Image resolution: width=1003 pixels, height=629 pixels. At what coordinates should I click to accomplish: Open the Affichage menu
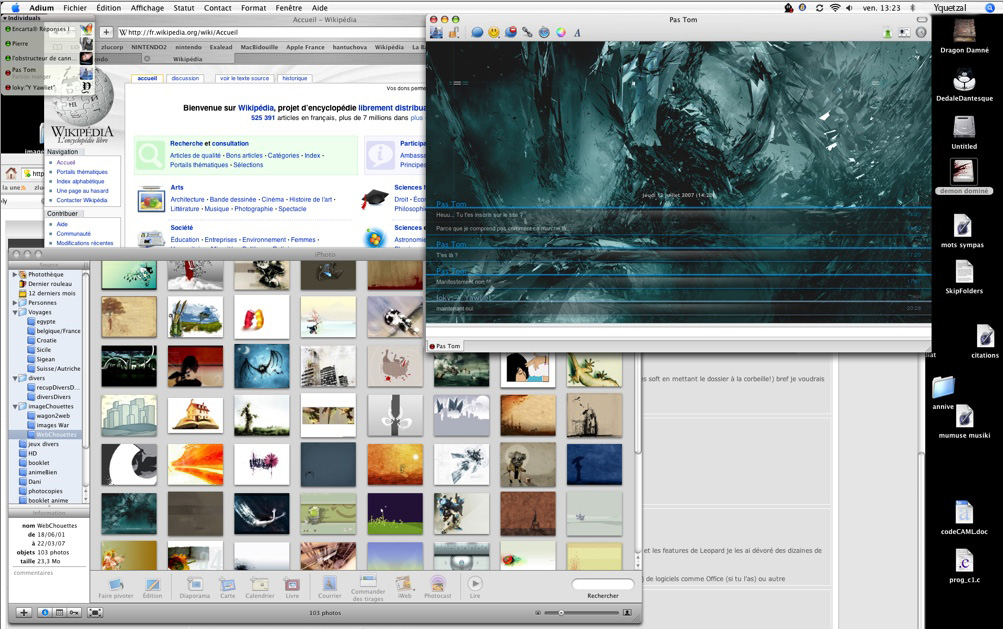tap(147, 8)
